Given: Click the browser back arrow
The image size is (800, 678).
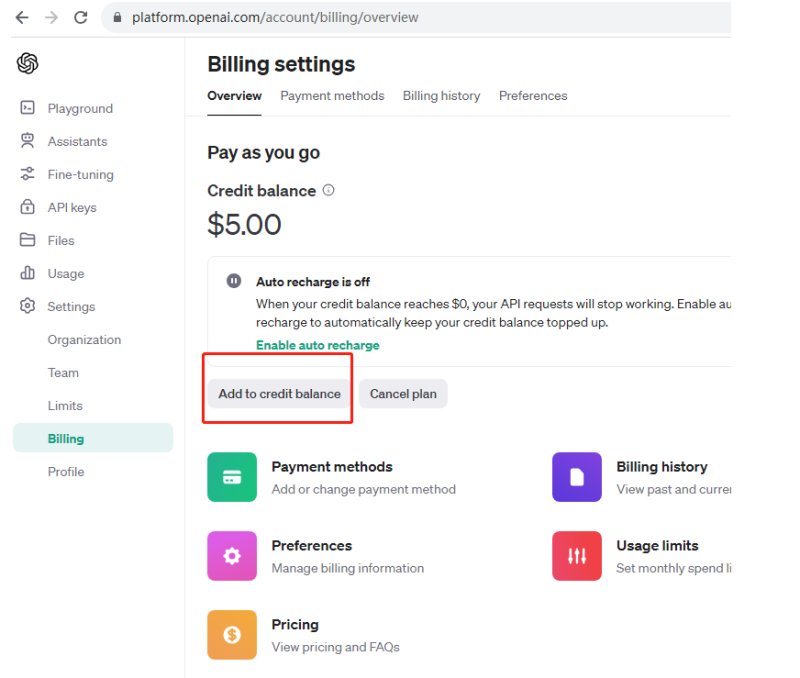Looking at the screenshot, I should pos(22,17).
